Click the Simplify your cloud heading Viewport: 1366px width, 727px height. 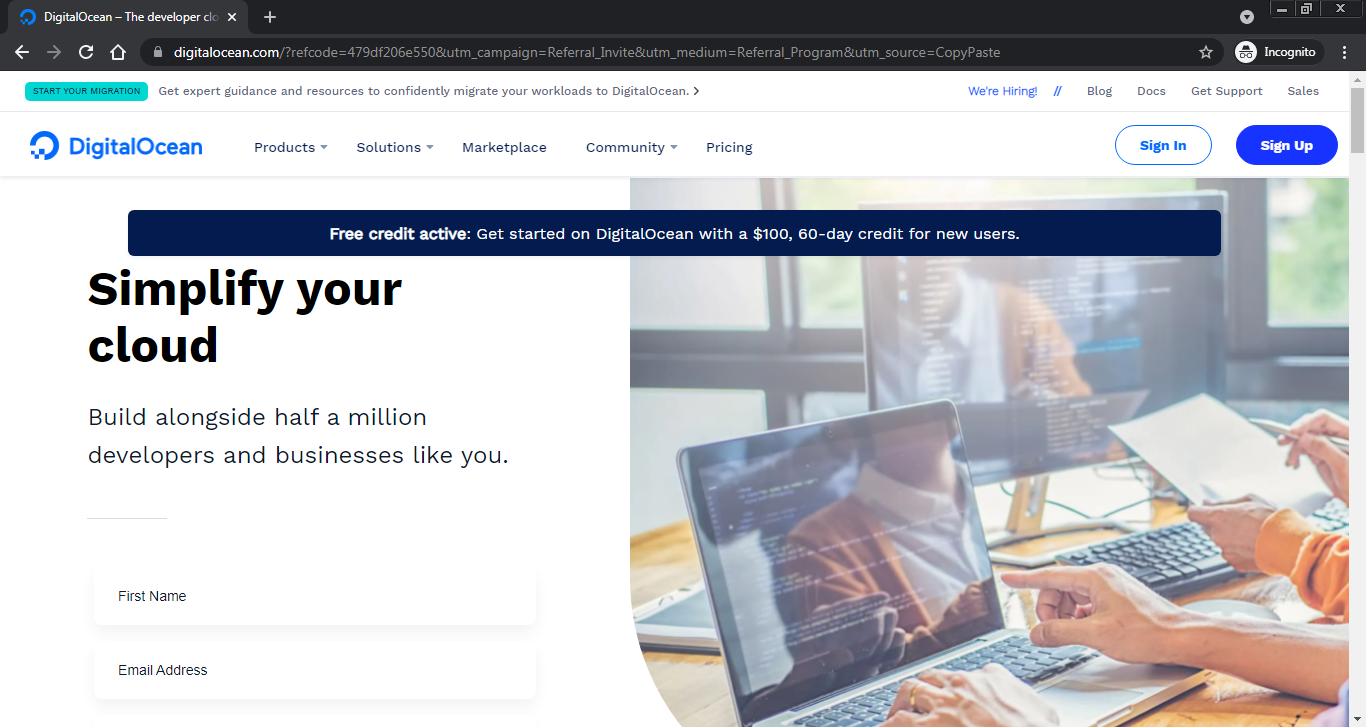tap(245, 317)
